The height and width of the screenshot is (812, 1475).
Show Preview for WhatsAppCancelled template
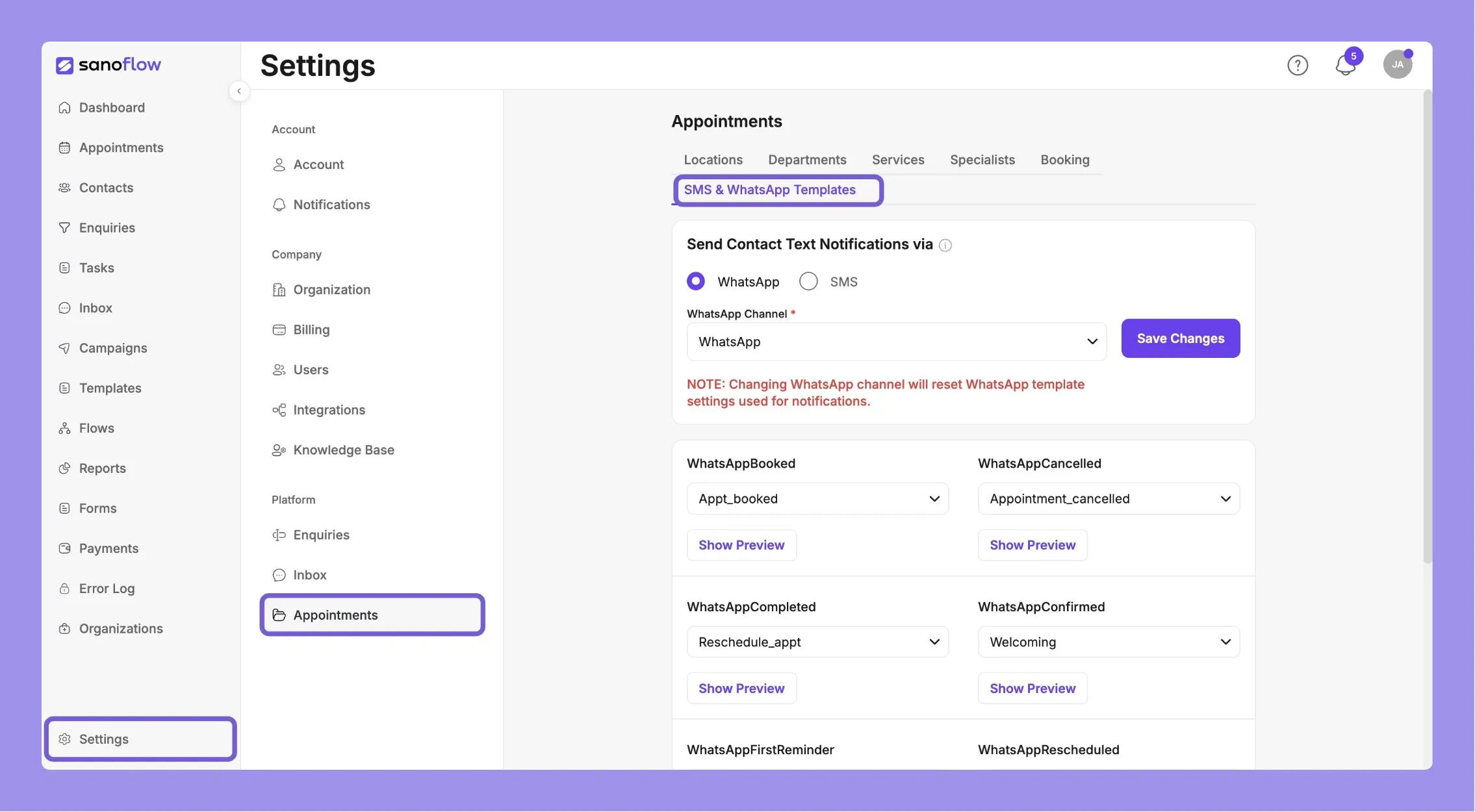point(1032,545)
